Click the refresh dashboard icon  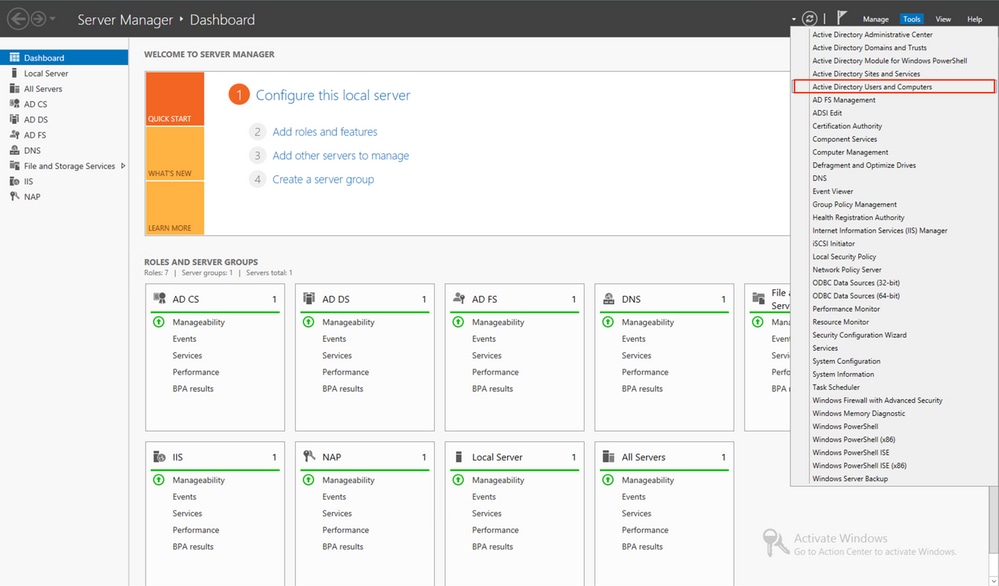[809, 19]
